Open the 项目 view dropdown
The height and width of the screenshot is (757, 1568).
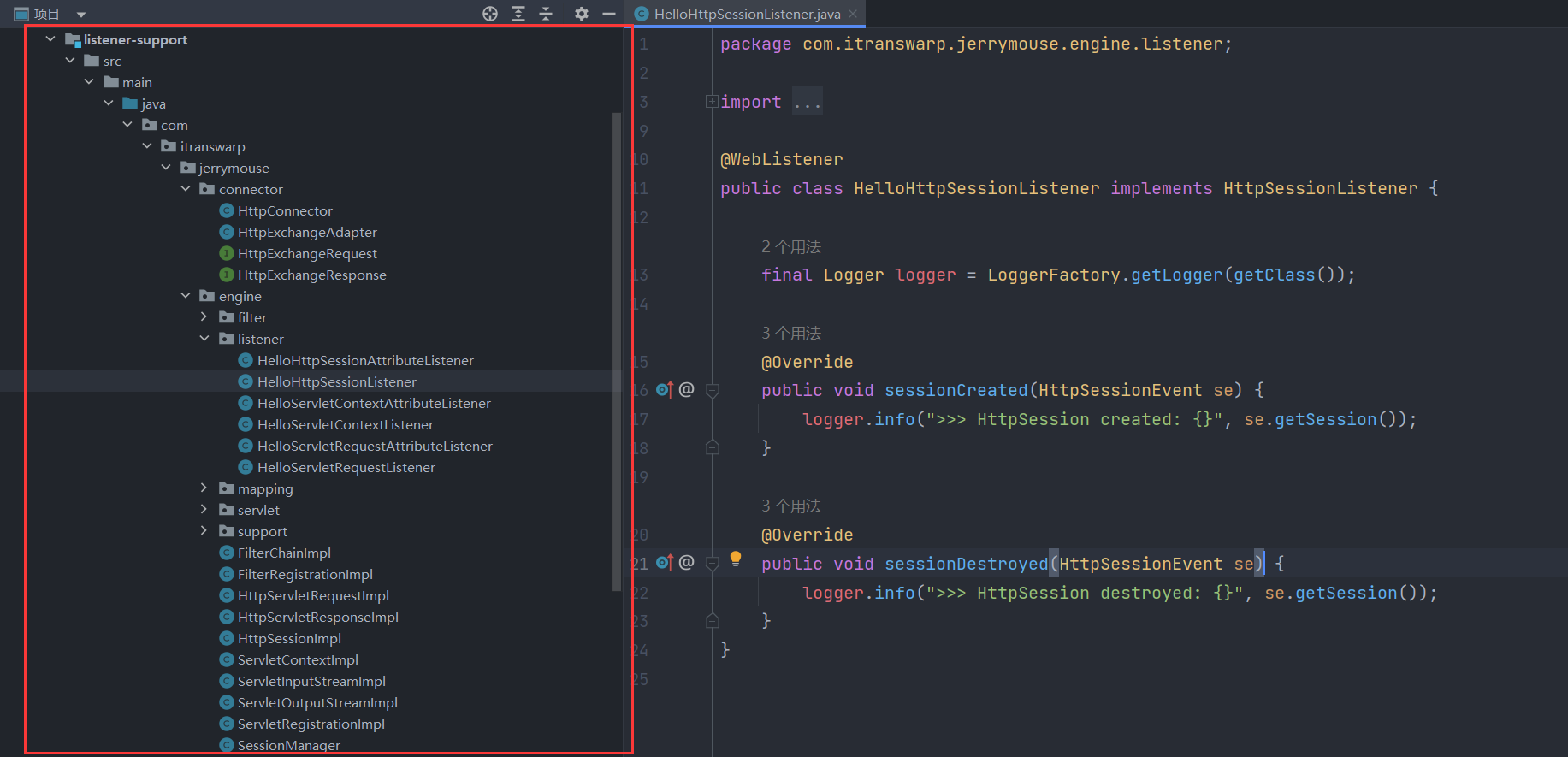[x=81, y=15]
